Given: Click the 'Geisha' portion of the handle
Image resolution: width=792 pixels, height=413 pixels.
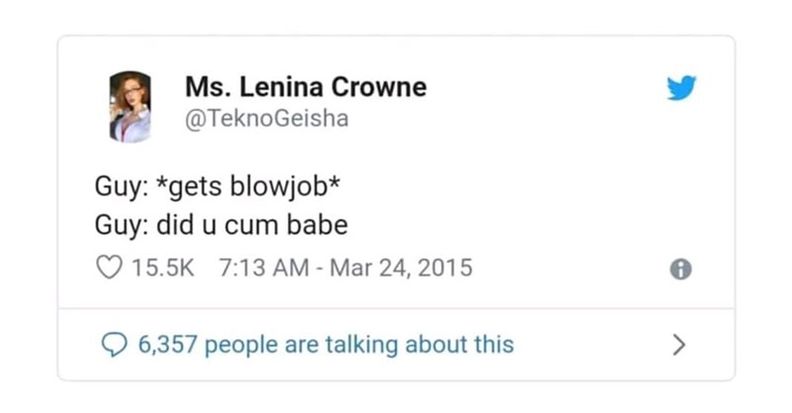Looking at the screenshot, I should tap(313, 119).
